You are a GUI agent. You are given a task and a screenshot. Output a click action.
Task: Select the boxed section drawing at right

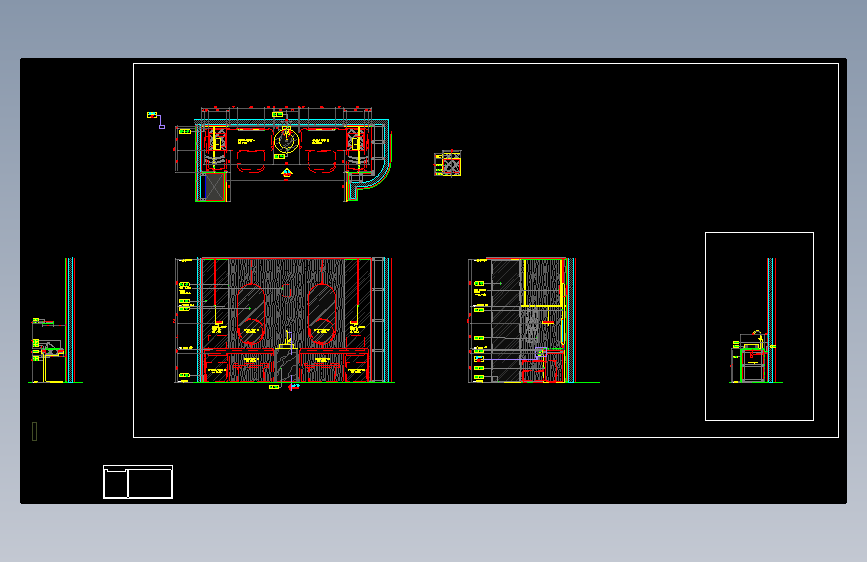pos(759,326)
